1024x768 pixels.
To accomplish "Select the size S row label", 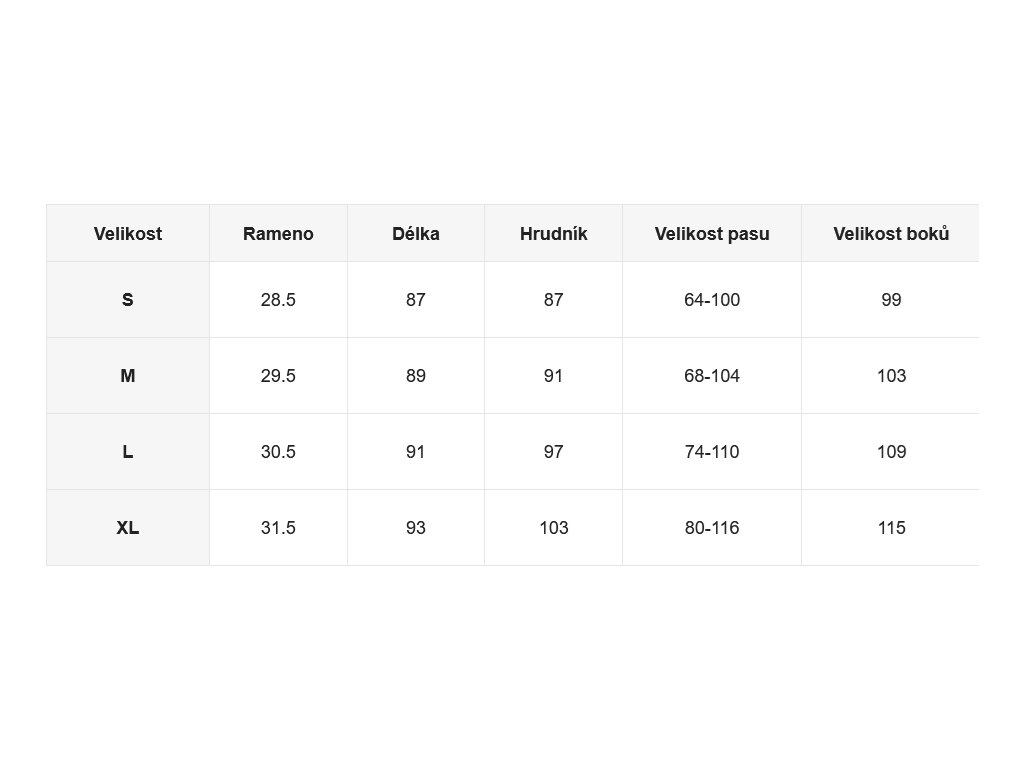I will (x=128, y=300).
